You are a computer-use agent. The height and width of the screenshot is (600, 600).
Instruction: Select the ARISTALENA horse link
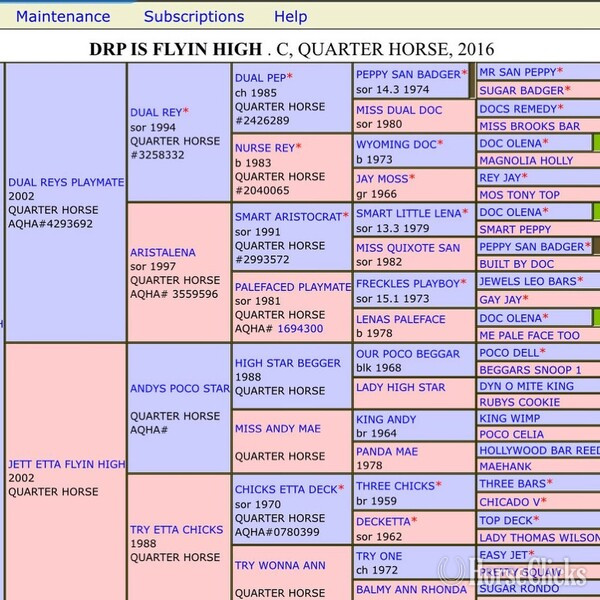click(163, 253)
